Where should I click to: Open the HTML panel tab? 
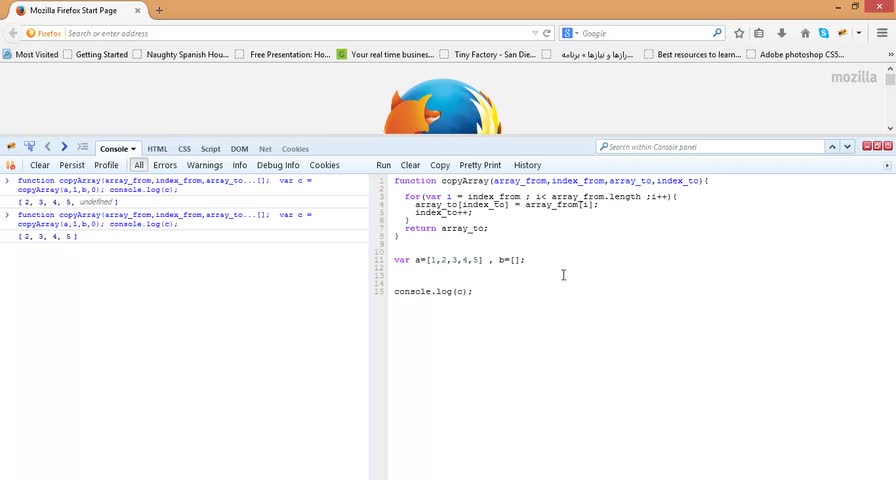157,149
